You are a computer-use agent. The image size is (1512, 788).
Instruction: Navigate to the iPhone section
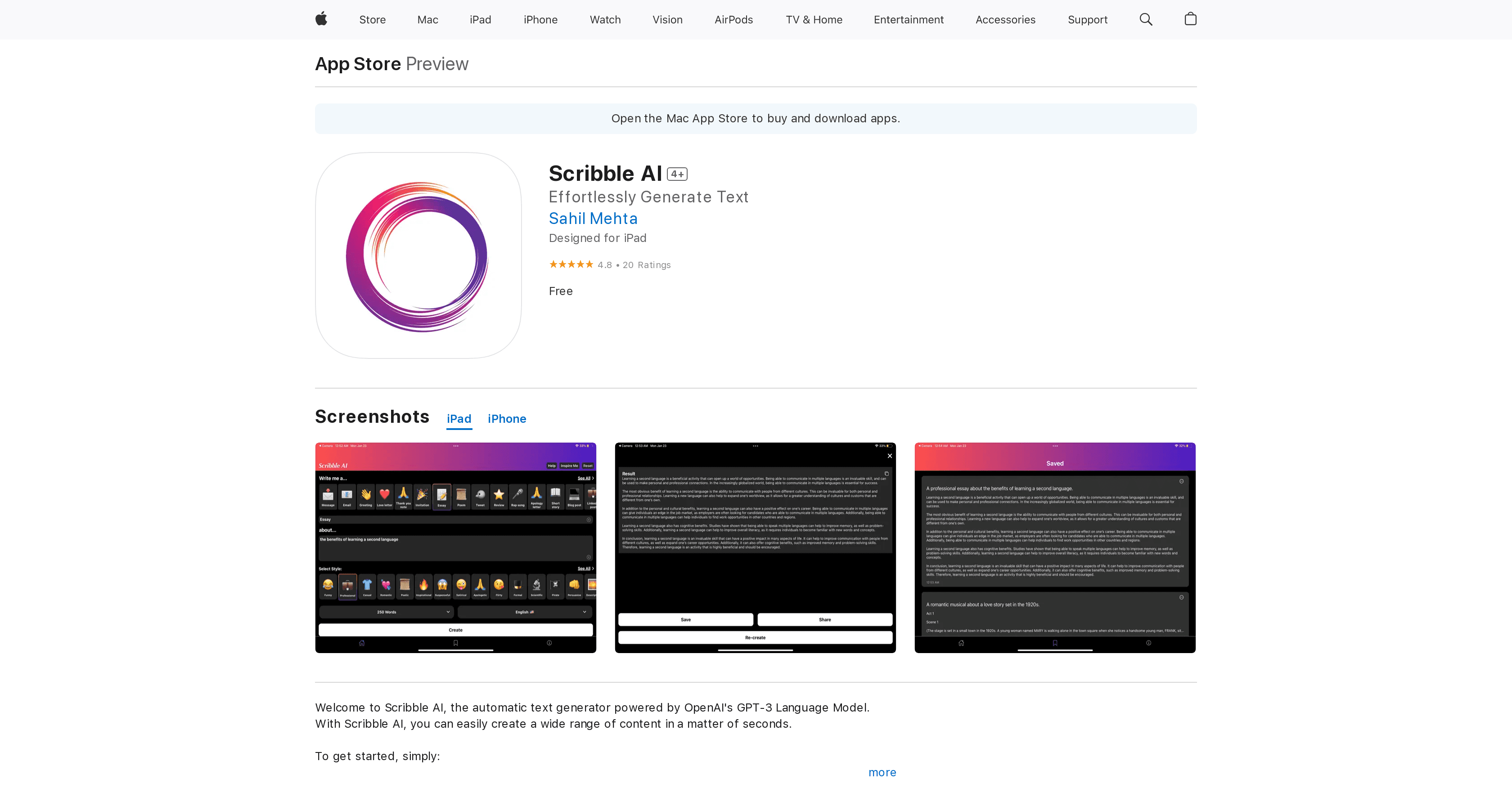pos(540,19)
